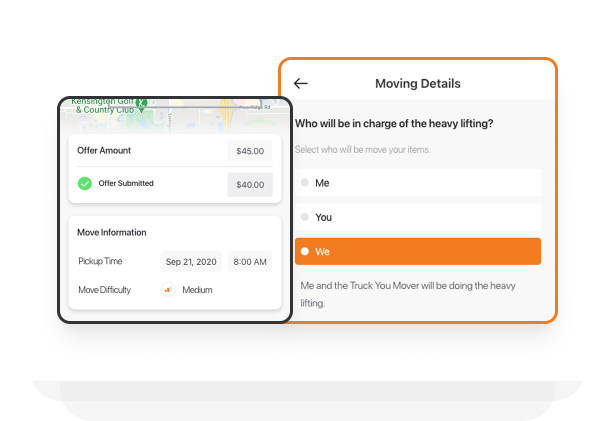615x421 pixels.
Task: Click the green Offer Submitted checkmark icon
Action: 85,184
